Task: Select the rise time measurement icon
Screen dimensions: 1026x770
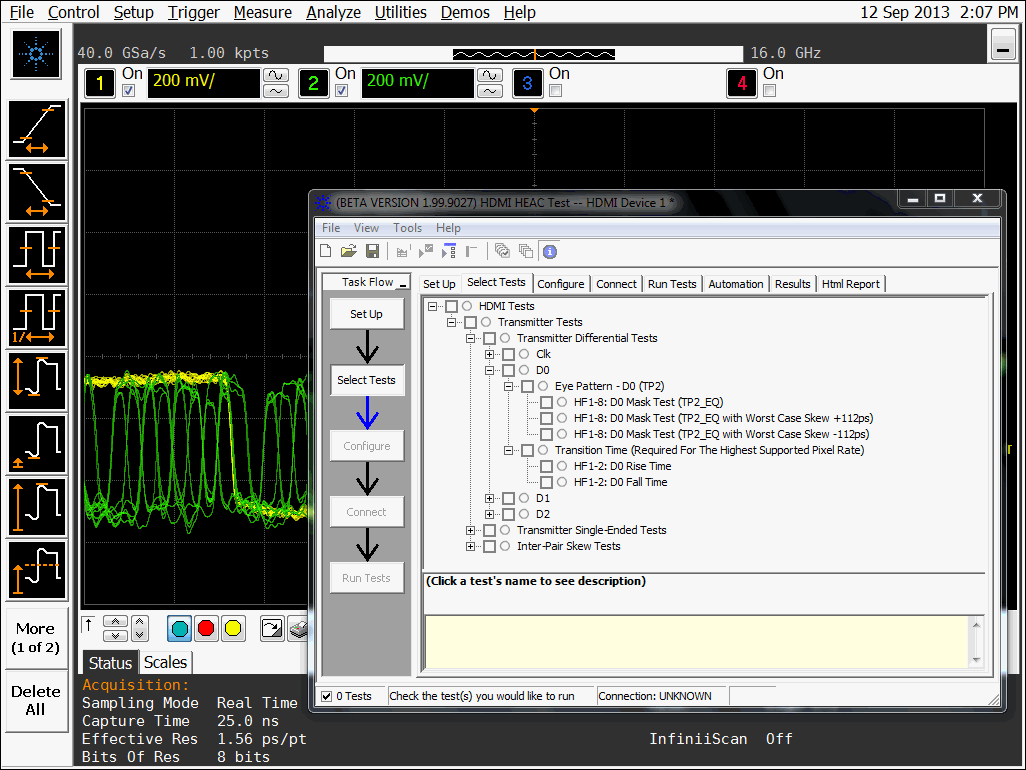Action: (38, 130)
